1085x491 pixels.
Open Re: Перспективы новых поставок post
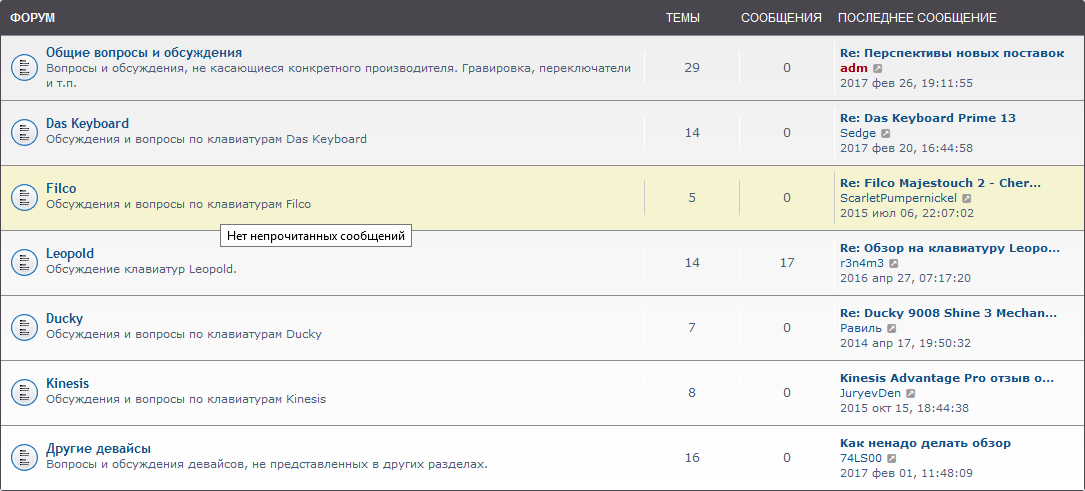pyautogui.click(x=951, y=53)
